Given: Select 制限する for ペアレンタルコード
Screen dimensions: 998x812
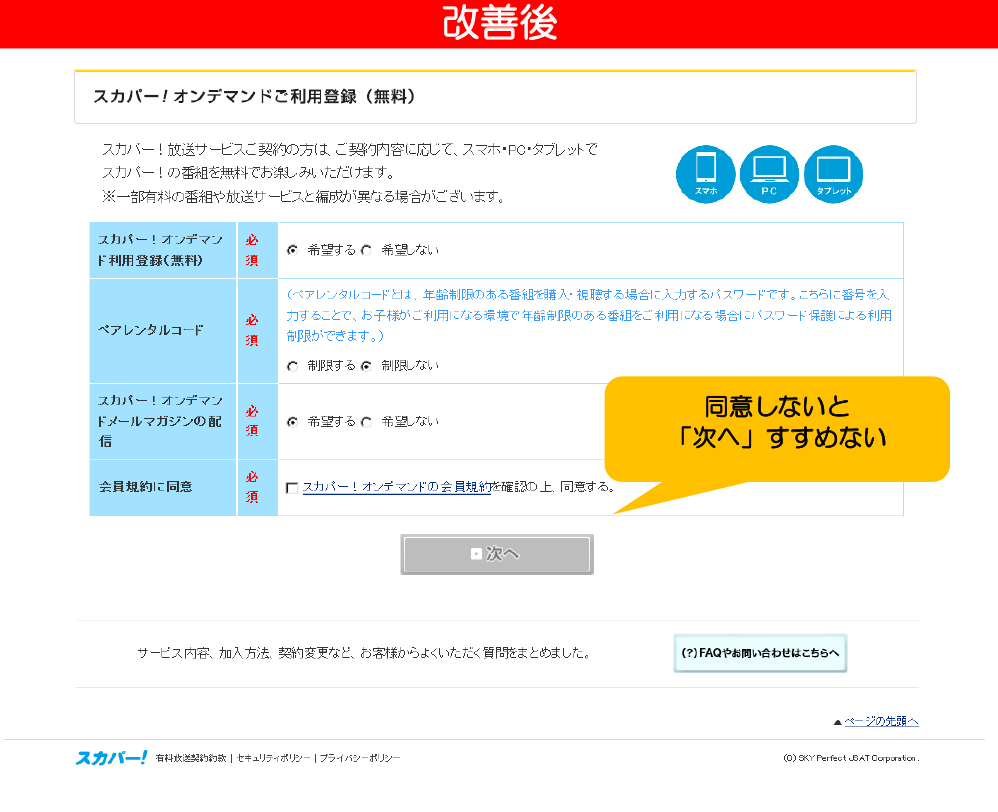Looking at the screenshot, I should 293,366.
